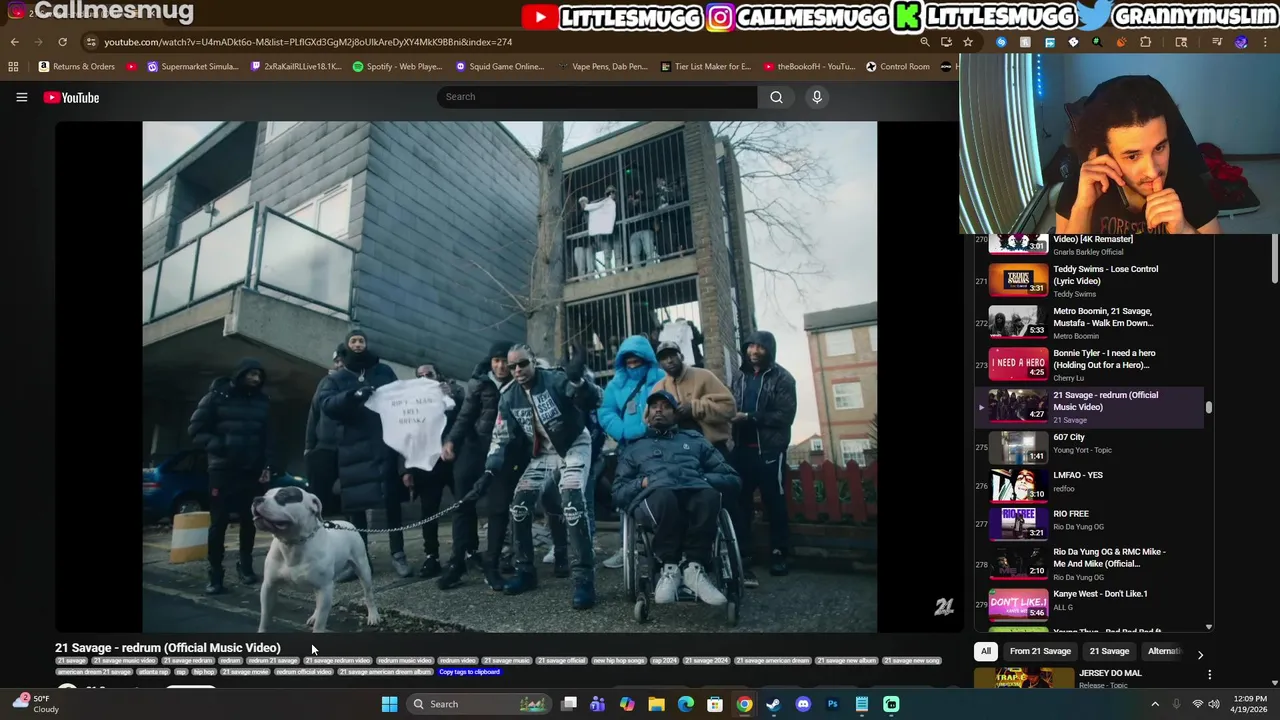This screenshot has width=1280, height=720.
Task: Open the Shazam browser extension
Action: pyautogui.click(x=1001, y=42)
